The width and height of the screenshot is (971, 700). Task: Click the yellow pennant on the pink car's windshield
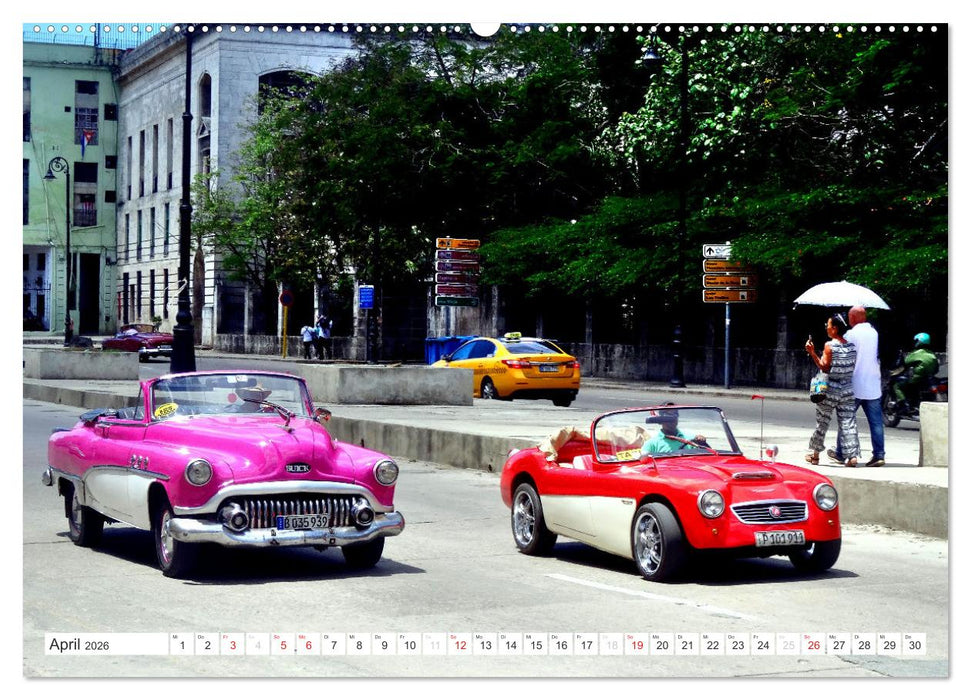point(166,411)
